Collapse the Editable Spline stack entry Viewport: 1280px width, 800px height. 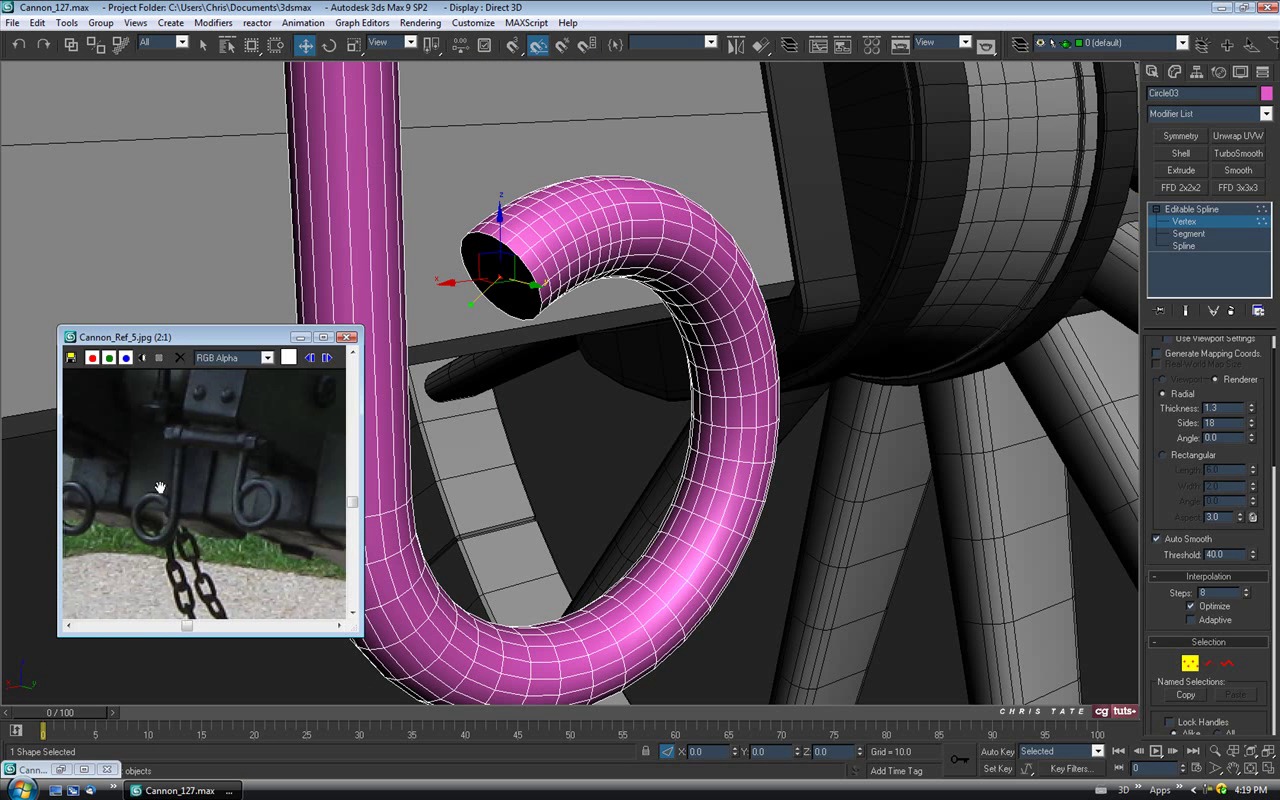1157,209
